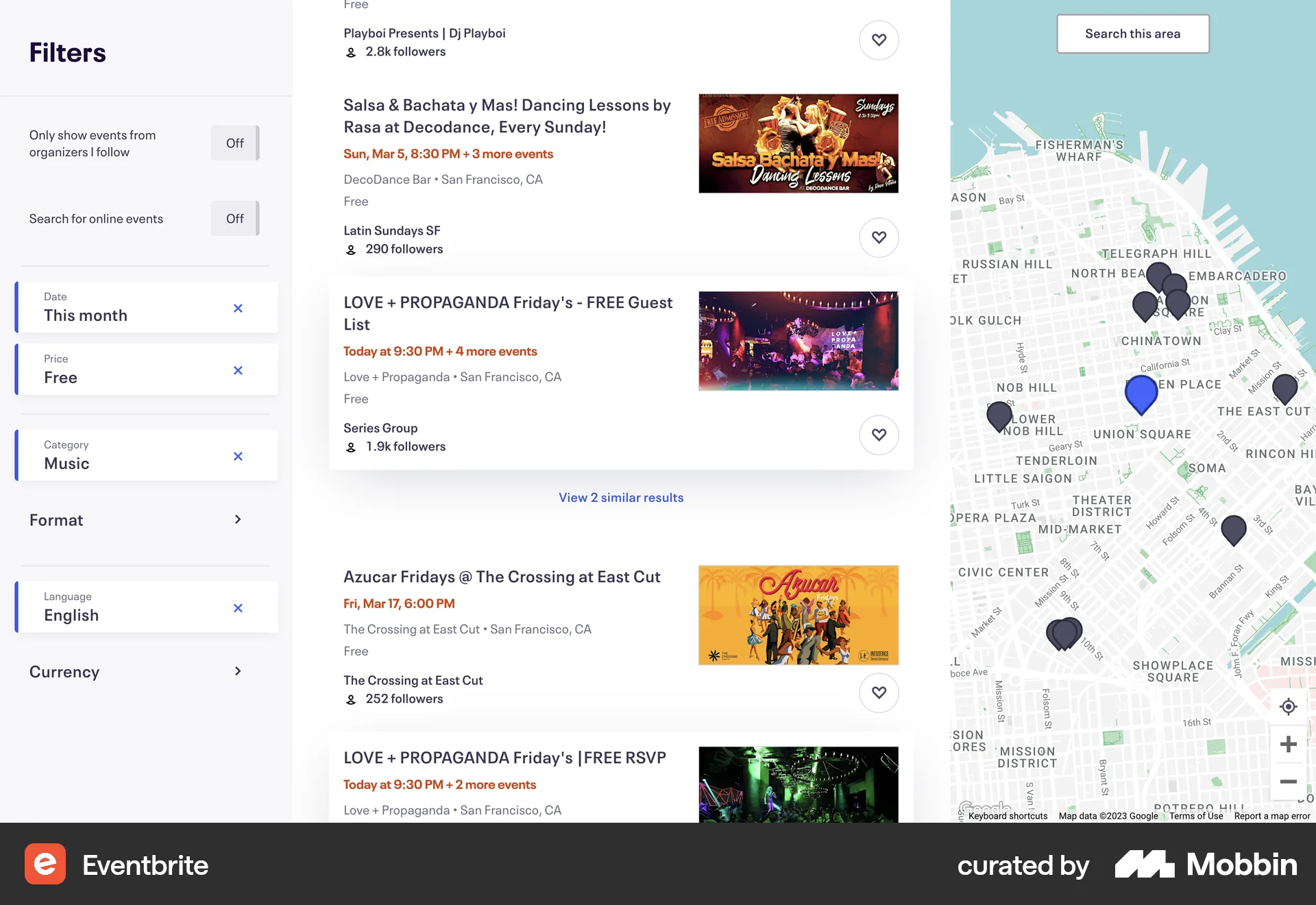This screenshot has height=905, width=1316.
Task: Like the LOVE + PROPAGANDA Friday's event
Action: [x=879, y=435]
